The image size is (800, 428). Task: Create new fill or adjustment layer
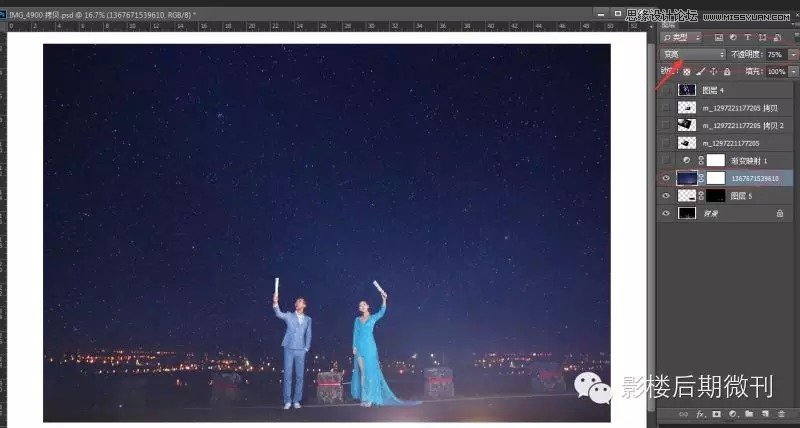click(733, 414)
